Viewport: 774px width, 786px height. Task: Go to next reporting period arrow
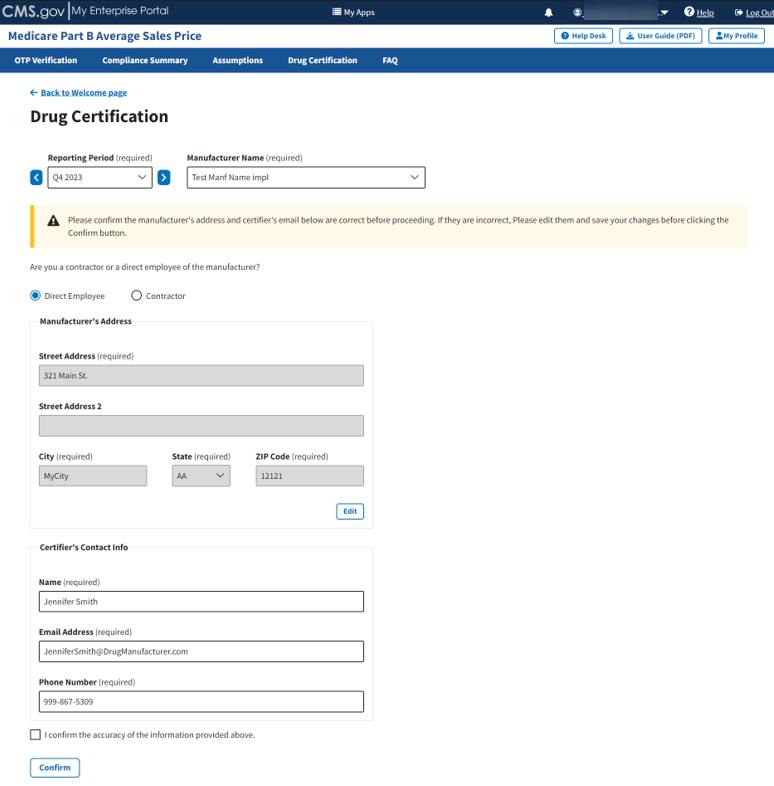click(164, 177)
